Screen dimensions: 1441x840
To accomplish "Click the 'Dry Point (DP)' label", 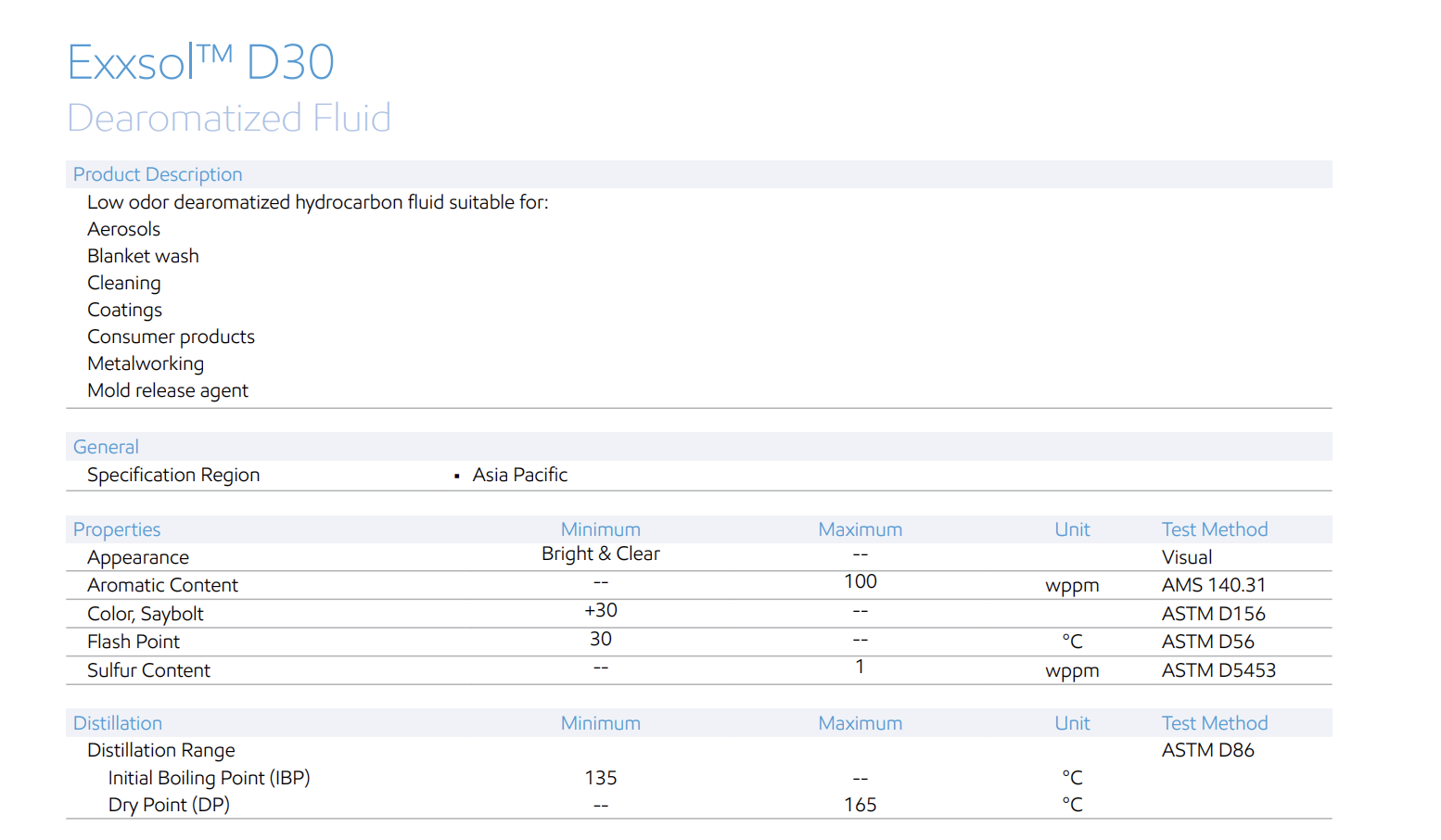I will pos(169,805).
